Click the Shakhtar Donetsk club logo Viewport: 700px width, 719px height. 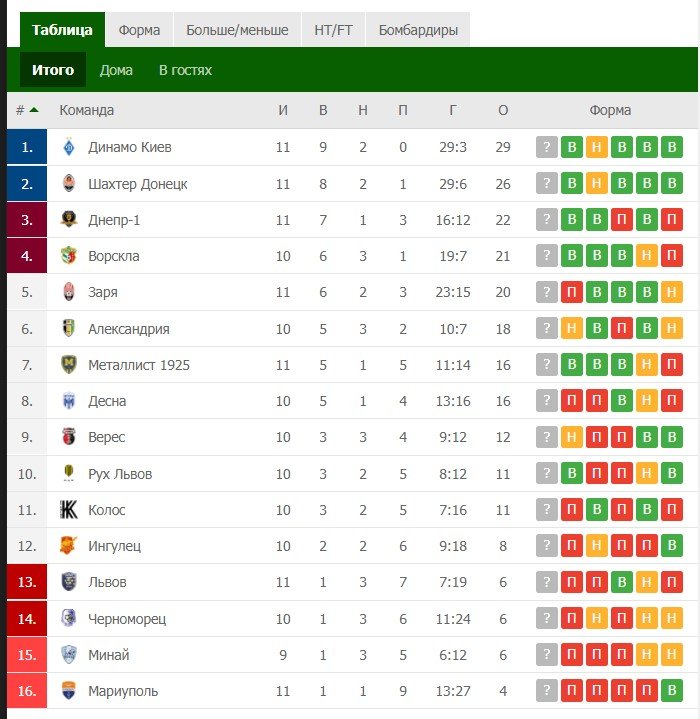pos(69,184)
